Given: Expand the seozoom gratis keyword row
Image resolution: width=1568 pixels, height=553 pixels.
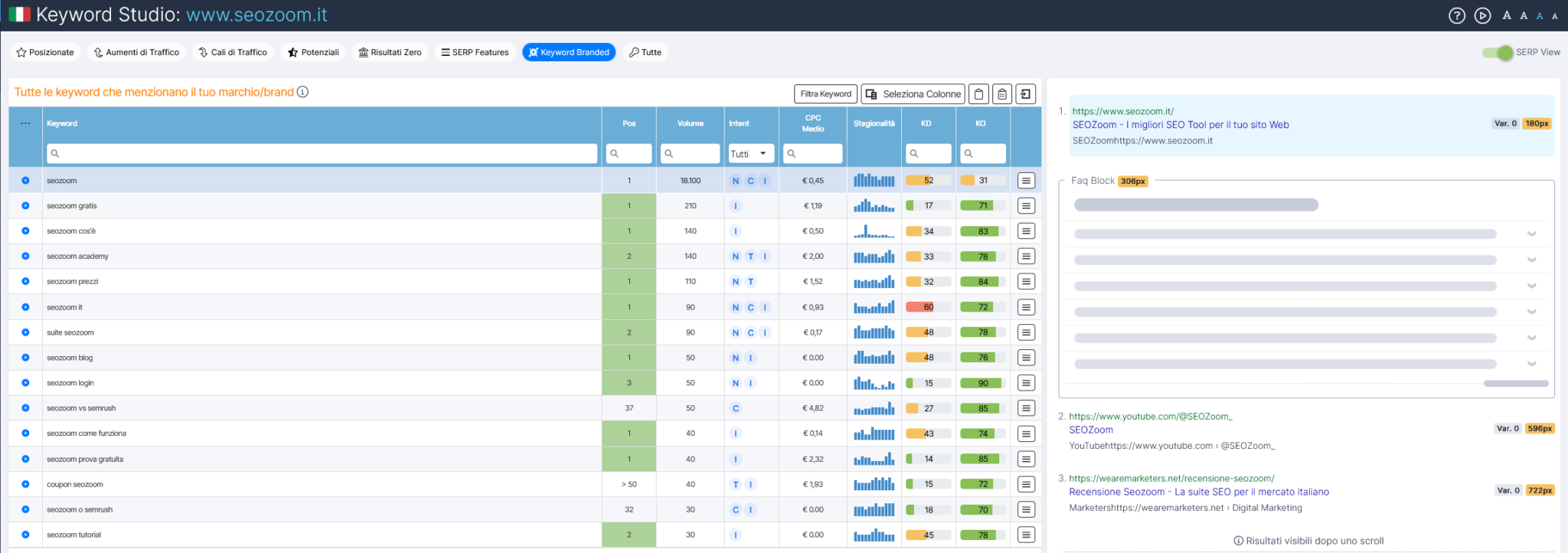Looking at the screenshot, I should (25, 206).
